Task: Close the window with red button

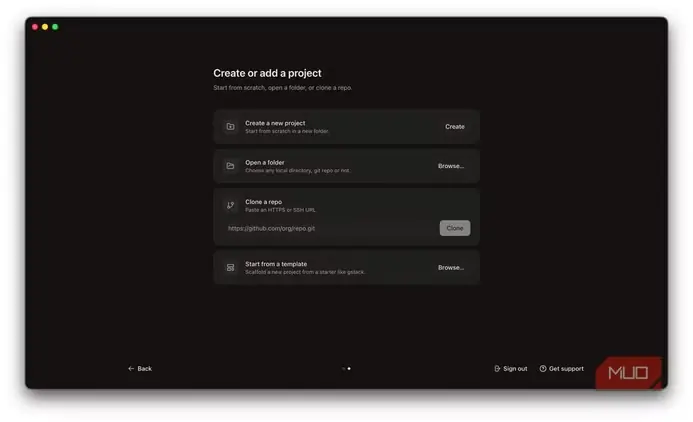Action: [35, 27]
